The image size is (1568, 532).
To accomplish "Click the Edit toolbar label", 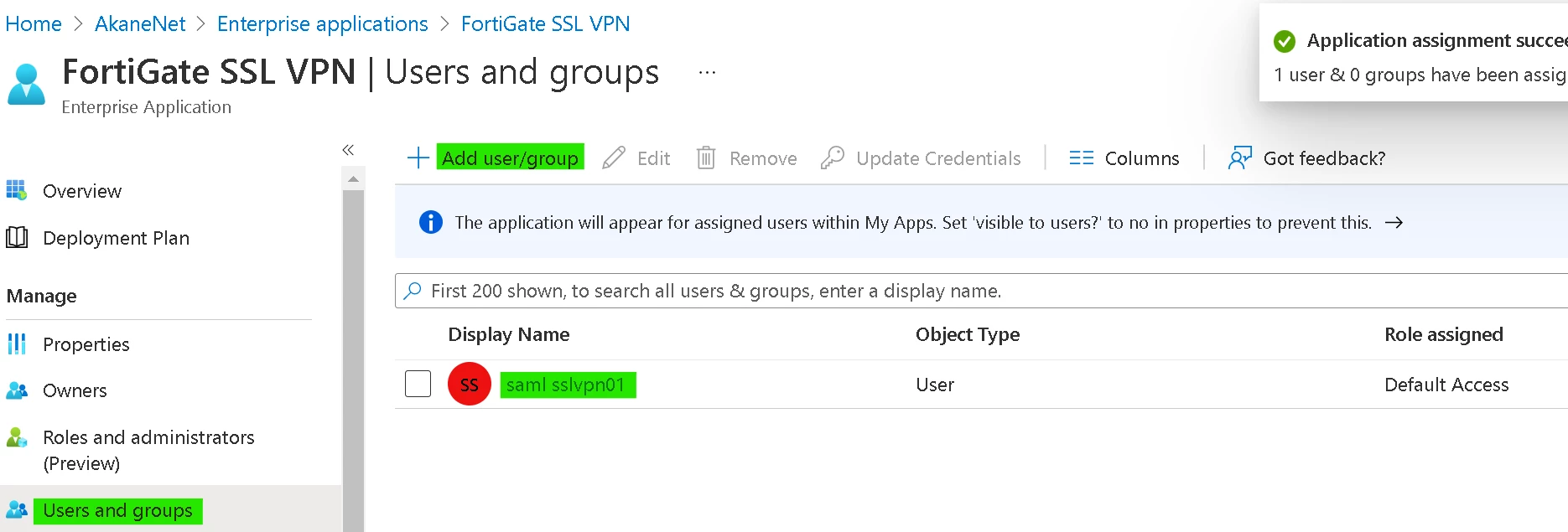I will click(x=653, y=158).
